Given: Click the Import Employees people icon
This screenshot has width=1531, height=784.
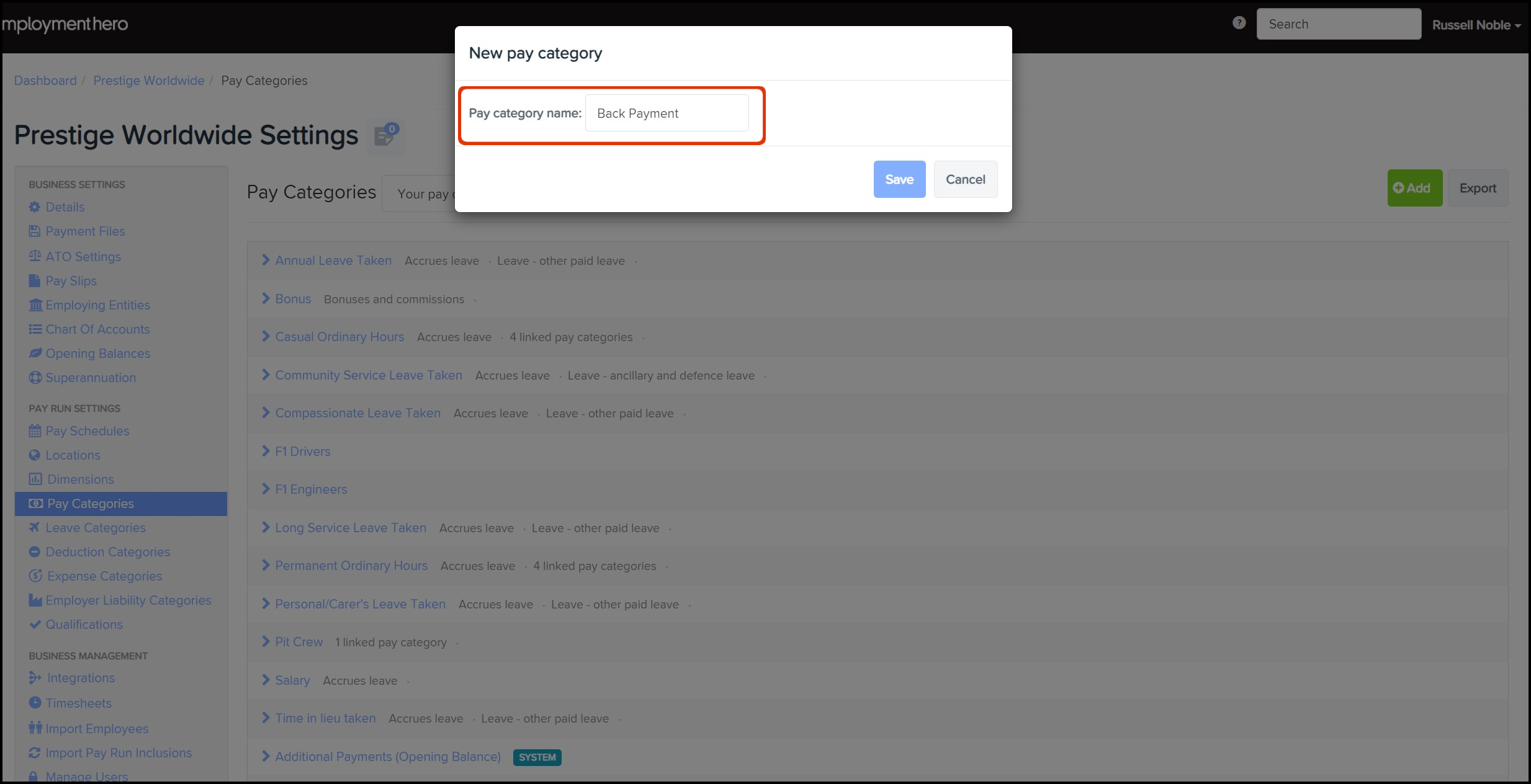Looking at the screenshot, I should pos(35,728).
